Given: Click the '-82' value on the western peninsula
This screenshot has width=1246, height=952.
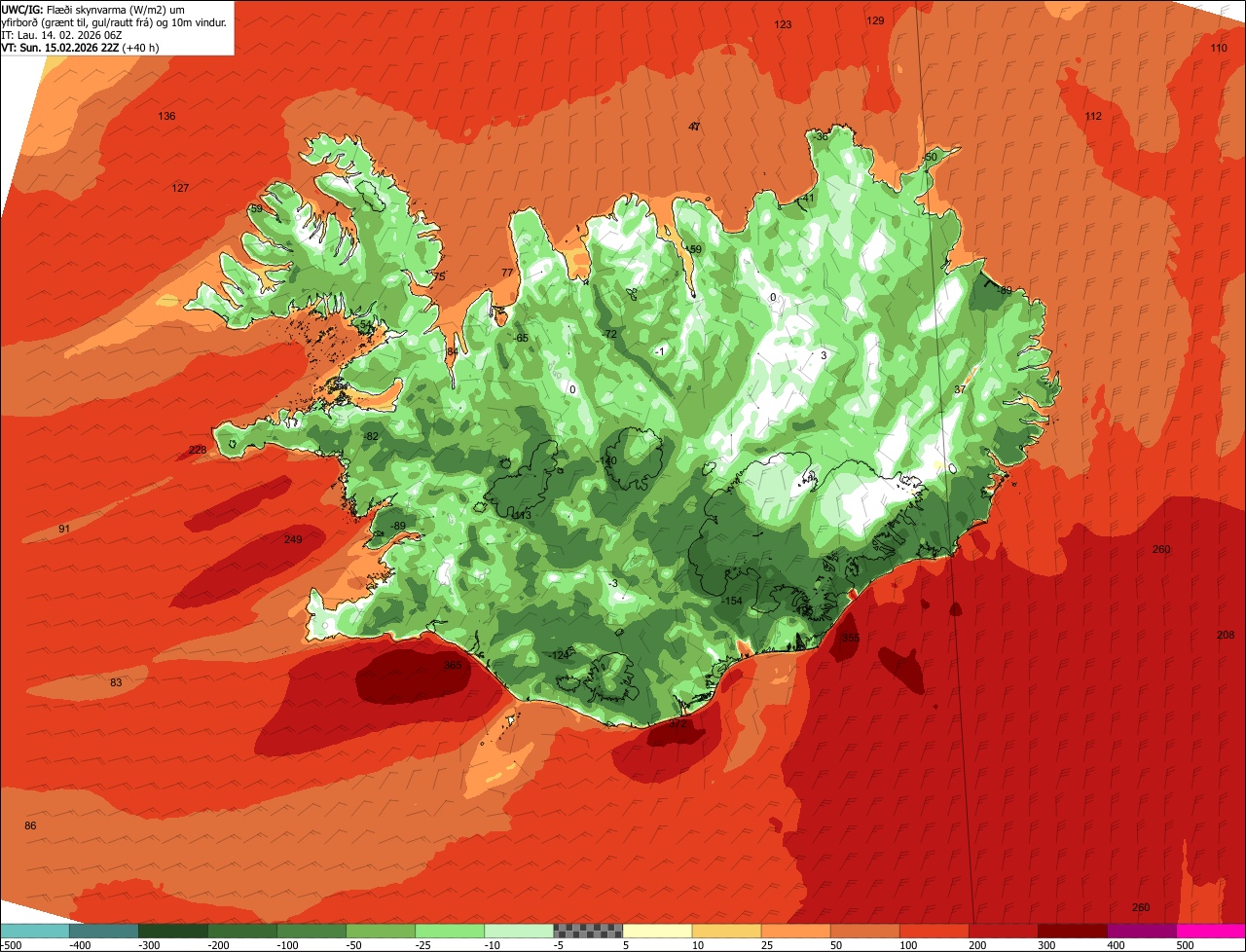Looking at the screenshot, I should (370, 437).
